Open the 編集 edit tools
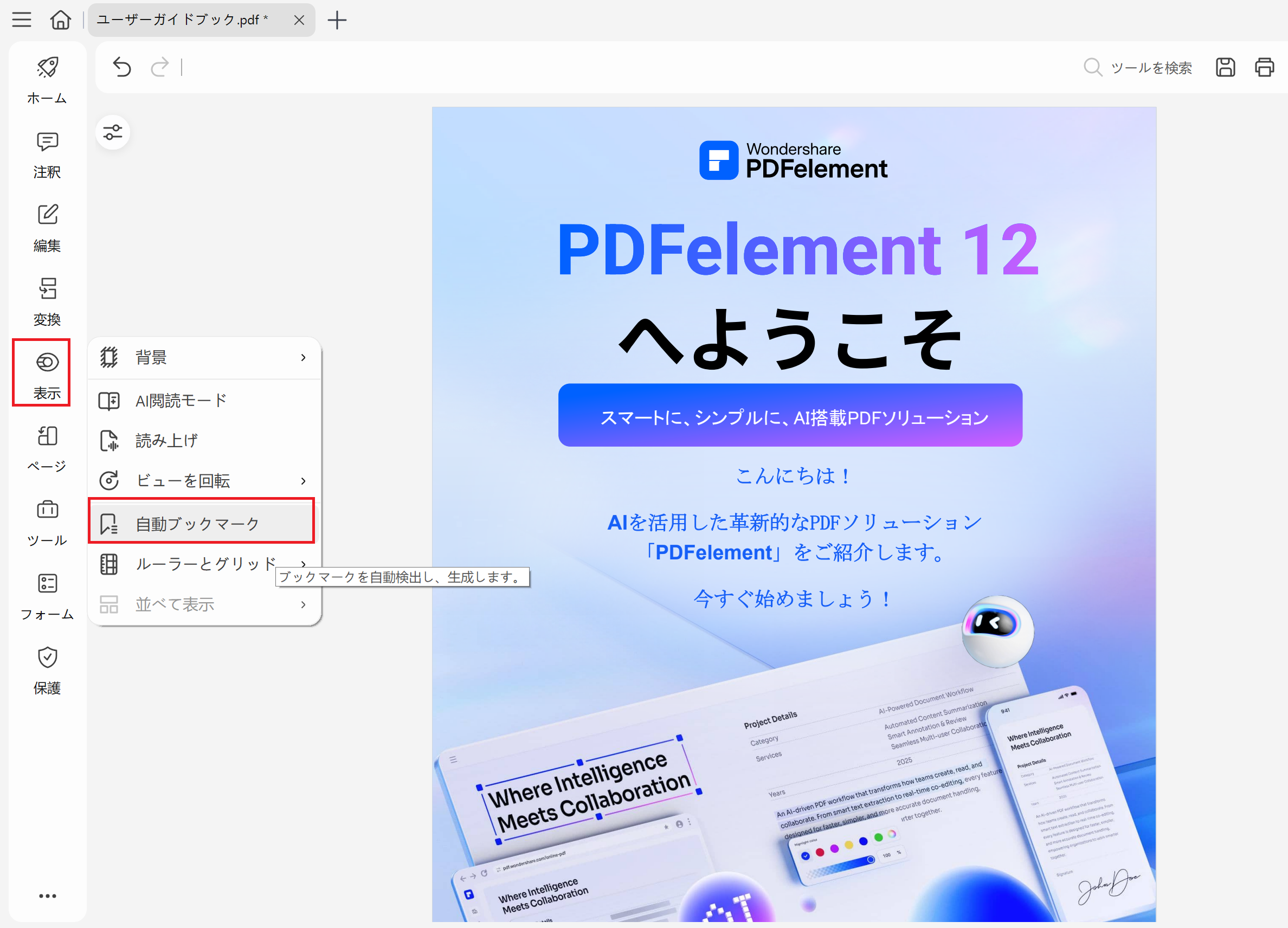Viewport: 1288px width, 928px height. 47,228
